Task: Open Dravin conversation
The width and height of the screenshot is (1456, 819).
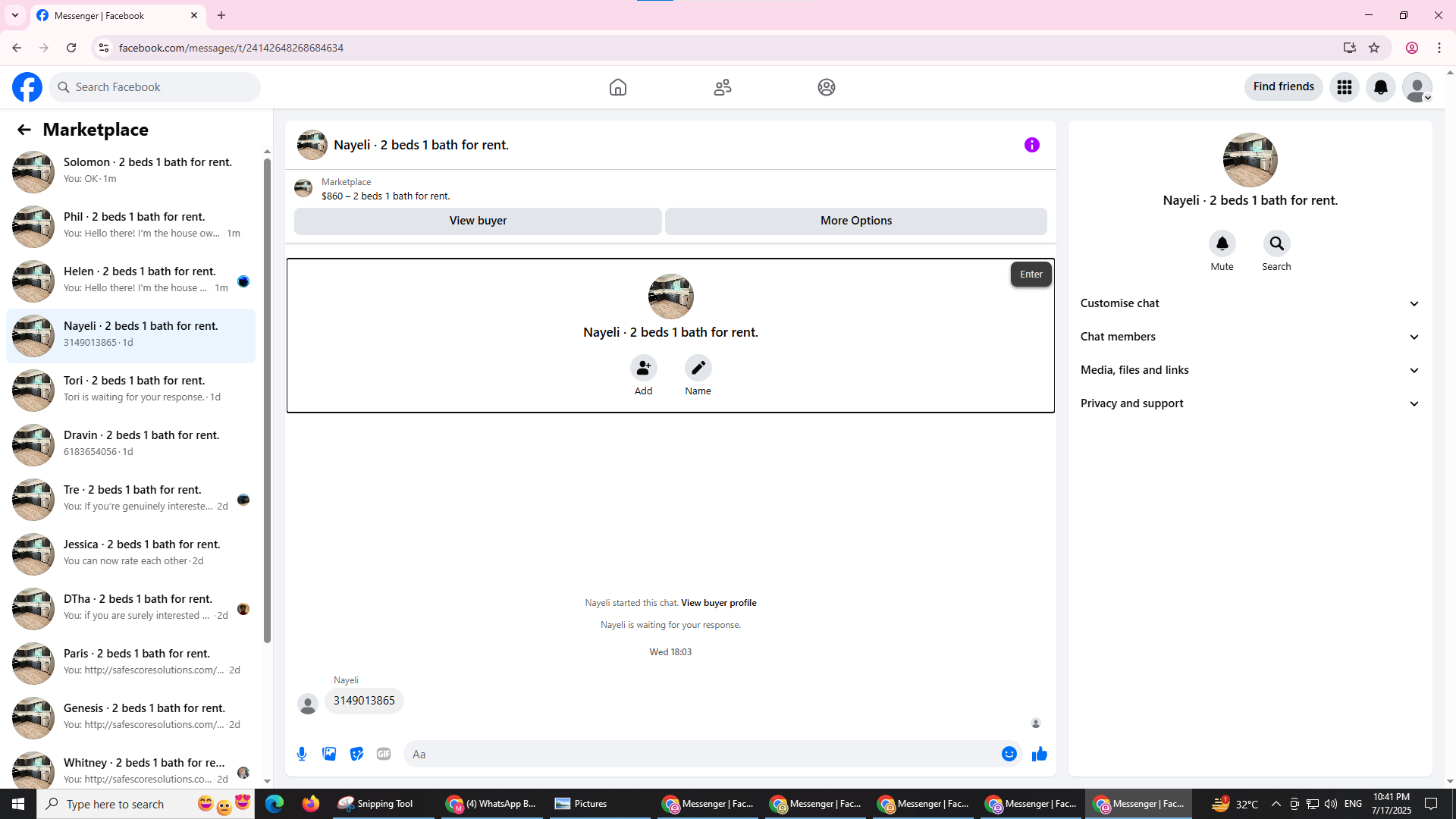Action: click(x=130, y=444)
